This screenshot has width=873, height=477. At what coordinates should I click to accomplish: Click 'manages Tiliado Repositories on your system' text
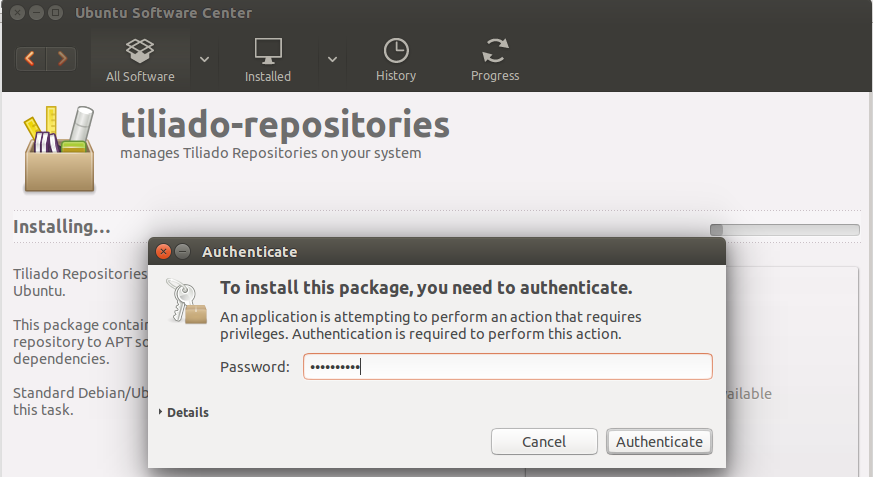click(x=271, y=153)
